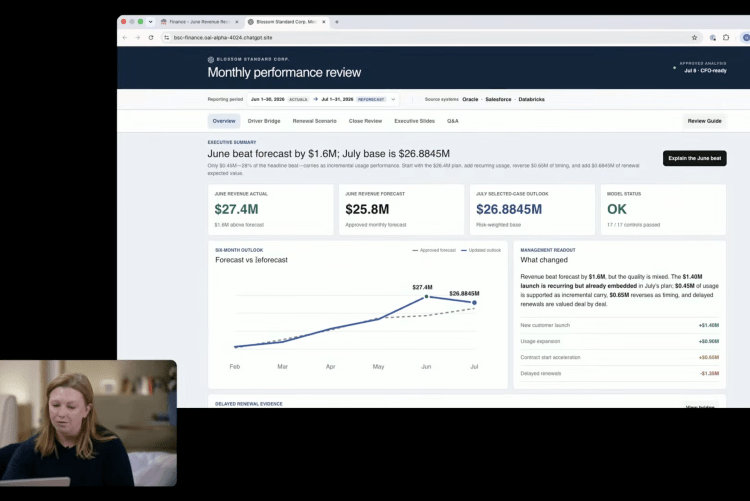Click the Delayed renewals row
Screen dimensions: 750x501
[x=619, y=374]
